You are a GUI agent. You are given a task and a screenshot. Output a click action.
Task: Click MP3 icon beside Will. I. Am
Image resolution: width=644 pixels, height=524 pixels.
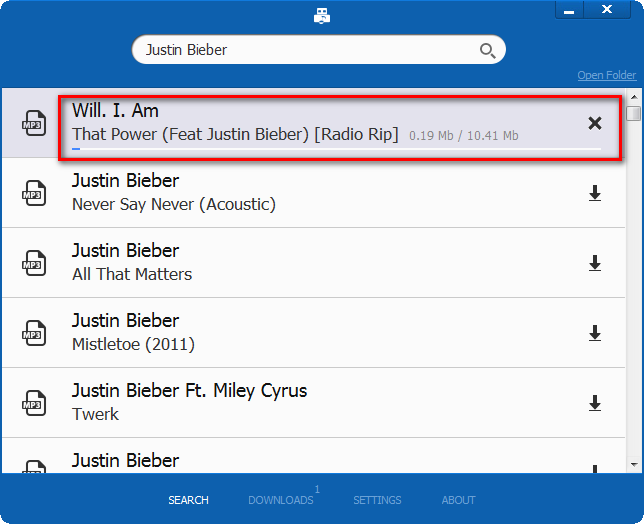tap(34, 123)
